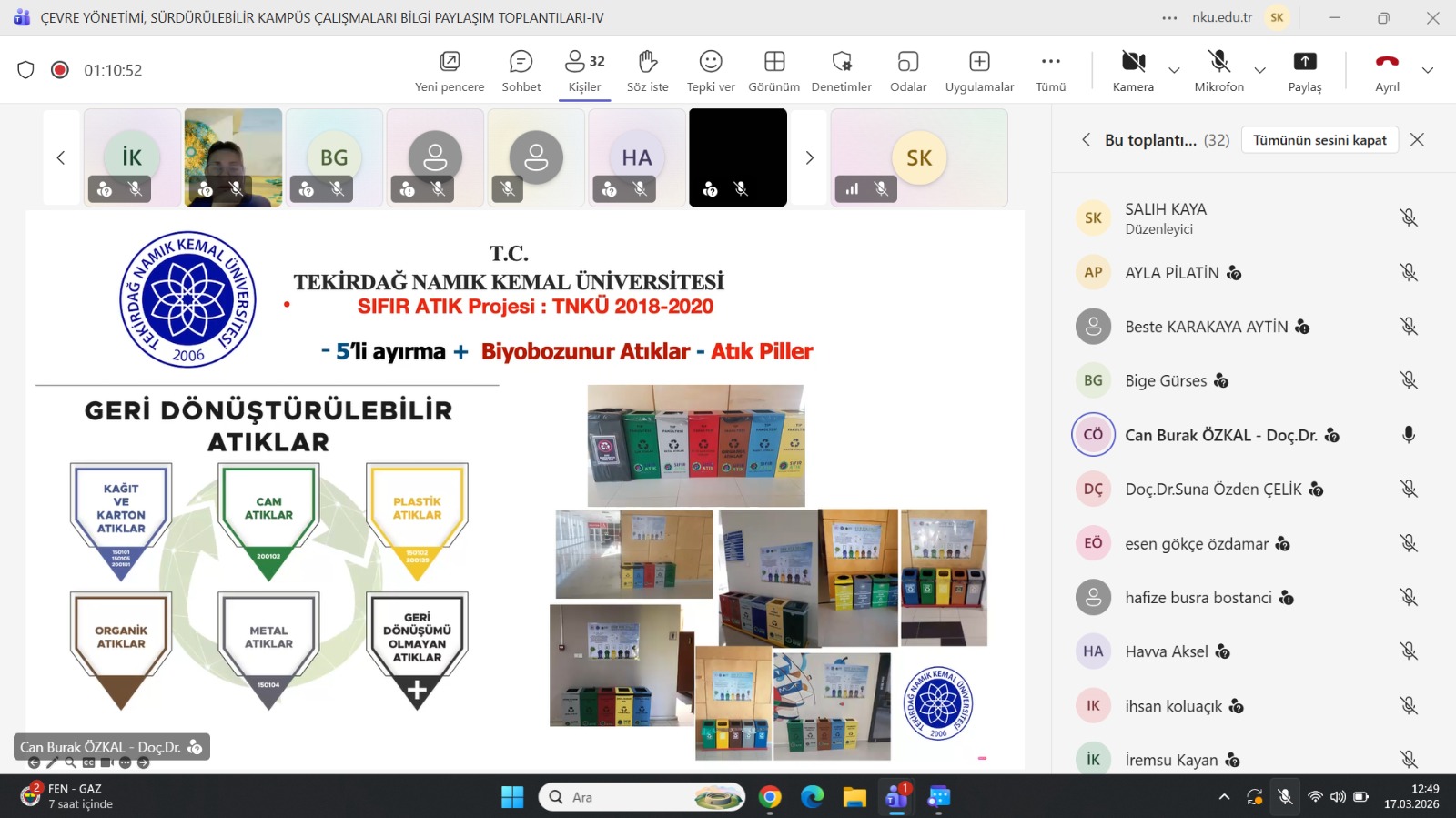
Task: Open title bar more options ellipsis
Action: (1170, 17)
